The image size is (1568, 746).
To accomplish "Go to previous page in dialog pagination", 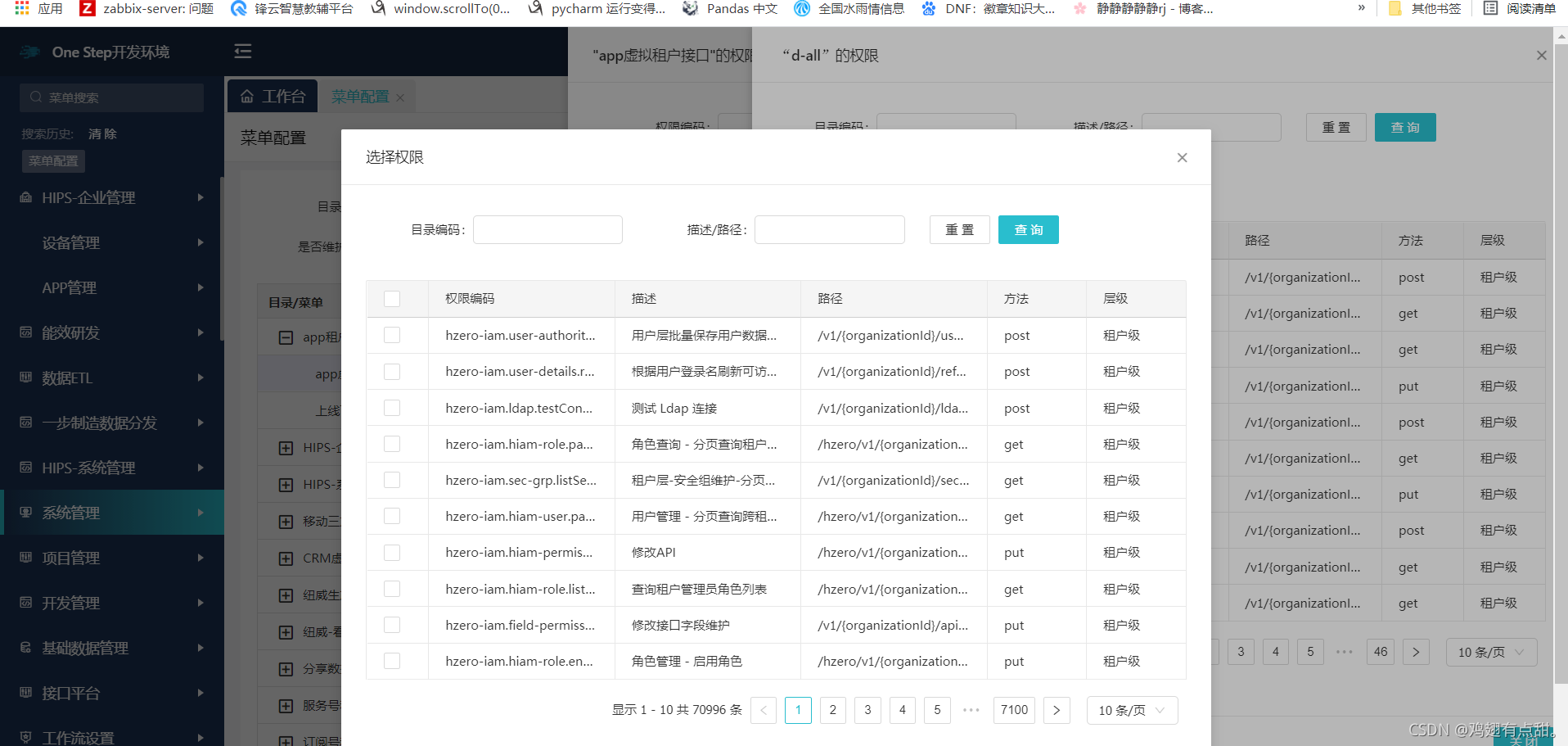I will click(764, 710).
